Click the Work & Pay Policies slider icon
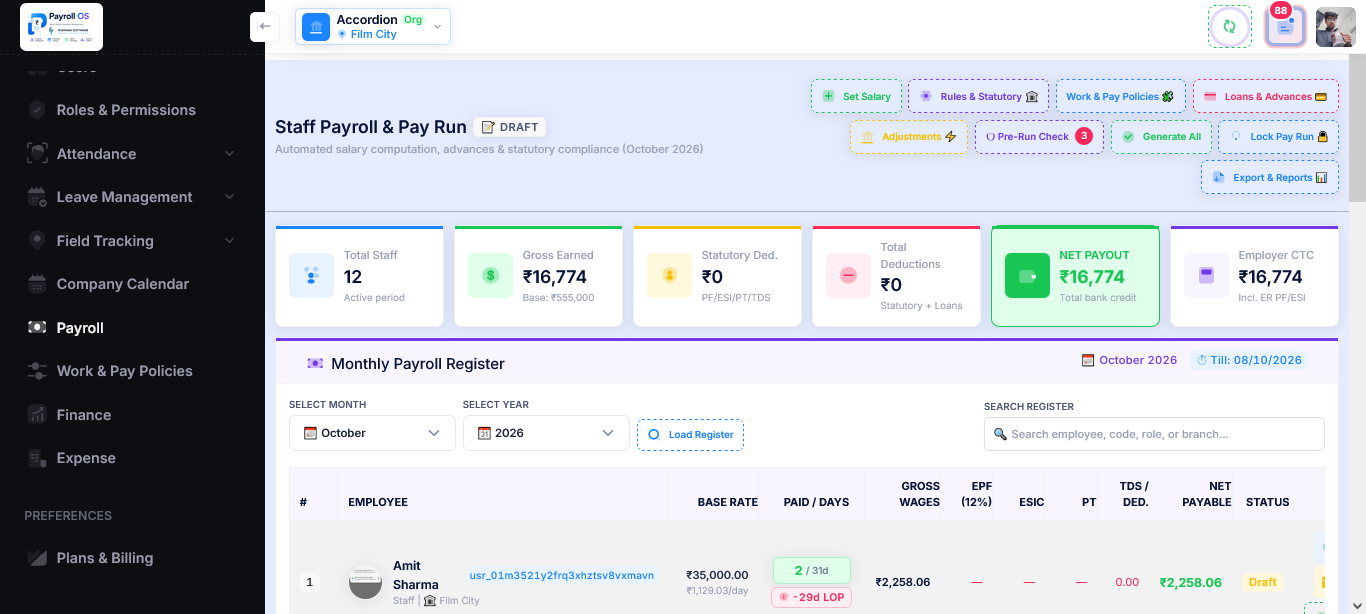Screen dimensions: 1366x614 point(37,371)
